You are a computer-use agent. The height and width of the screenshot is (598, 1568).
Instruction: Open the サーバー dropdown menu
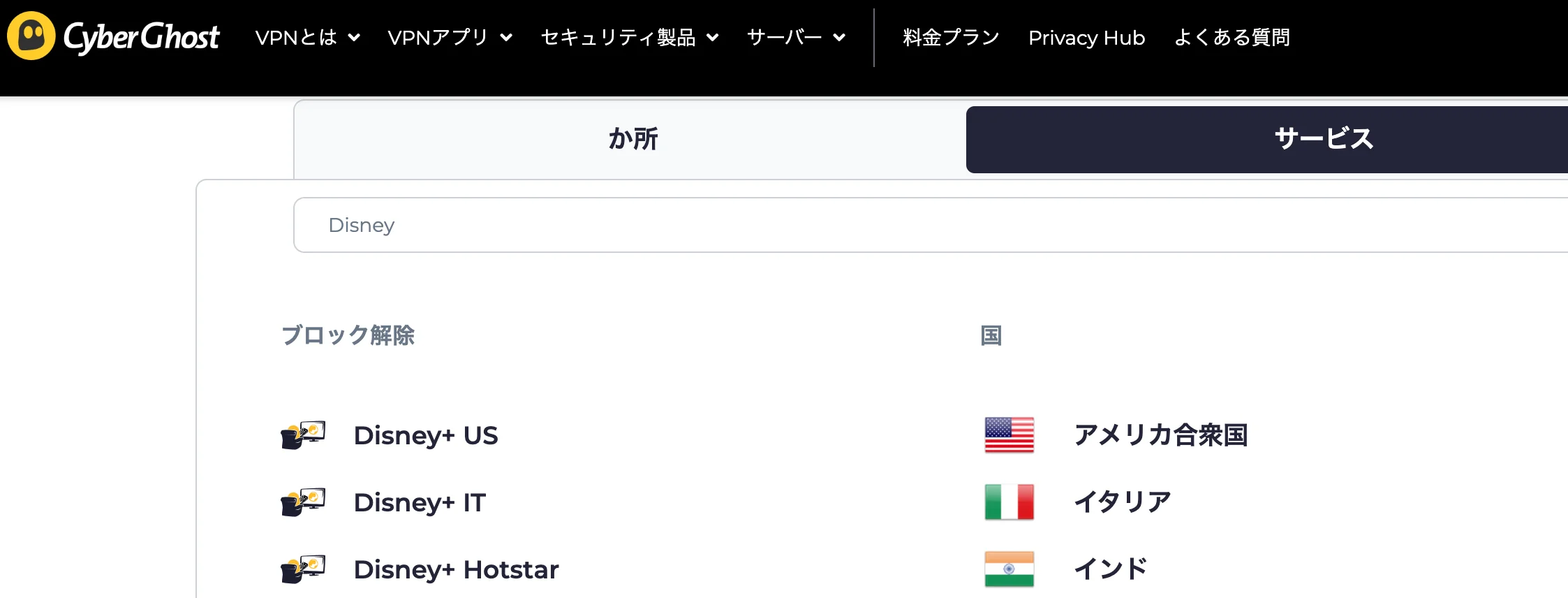796,37
